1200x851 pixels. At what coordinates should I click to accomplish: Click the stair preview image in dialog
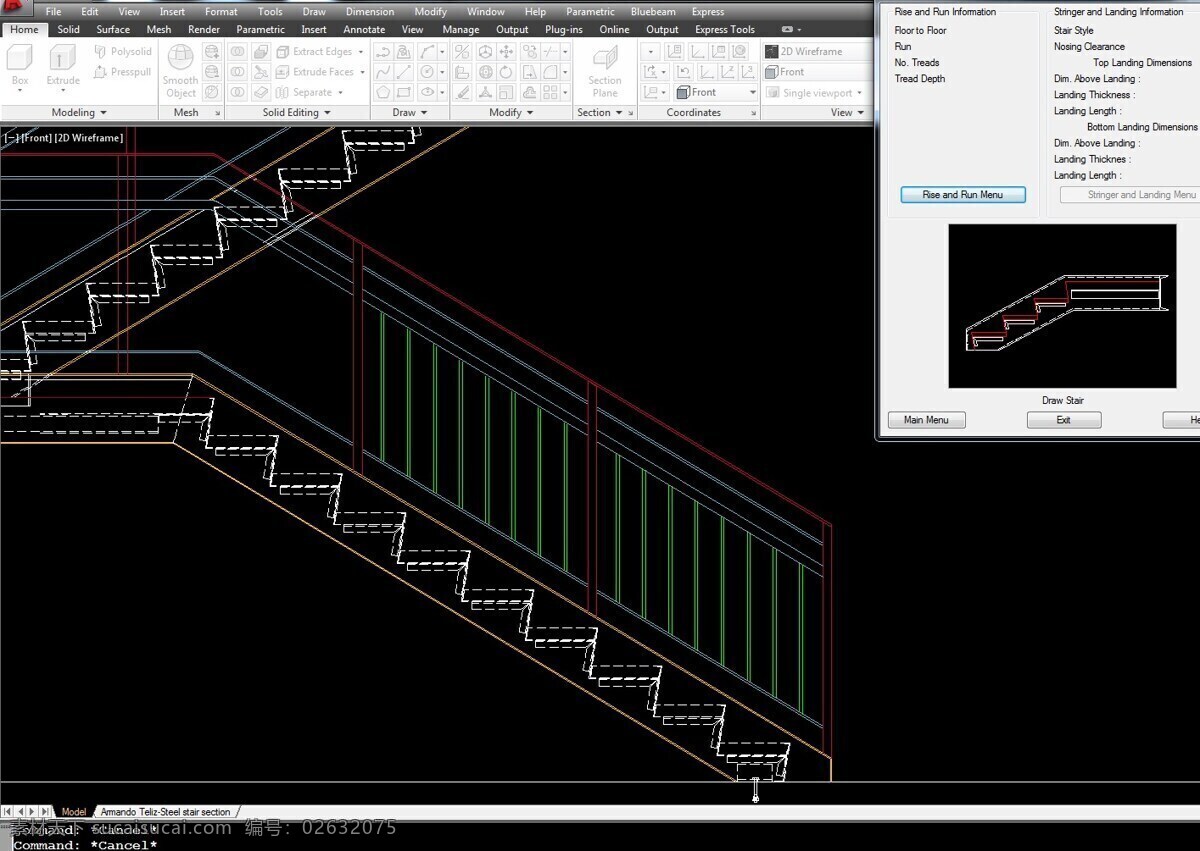click(x=1062, y=306)
